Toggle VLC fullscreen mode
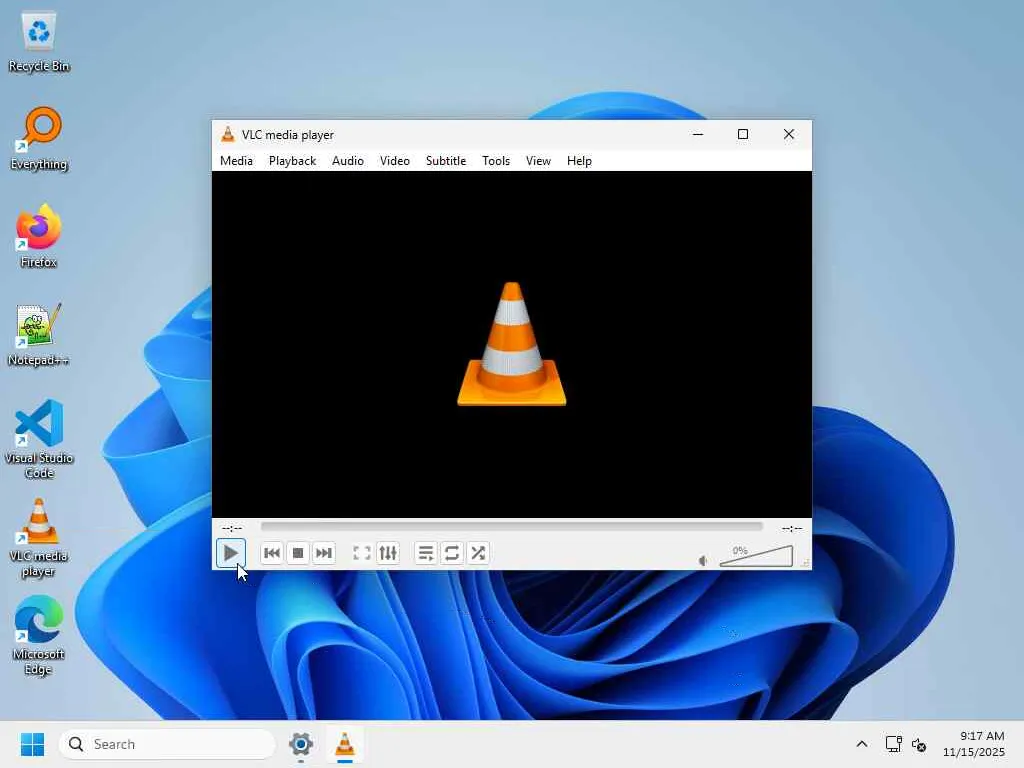The width and height of the screenshot is (1024, 768). point(362,553)
